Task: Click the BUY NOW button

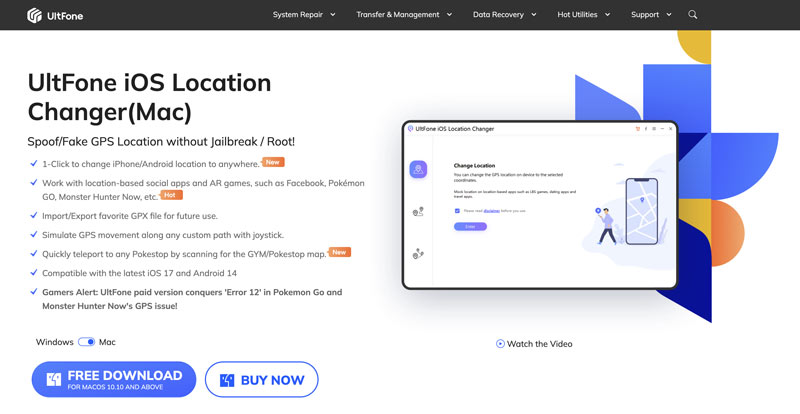Action: point(261,380)
